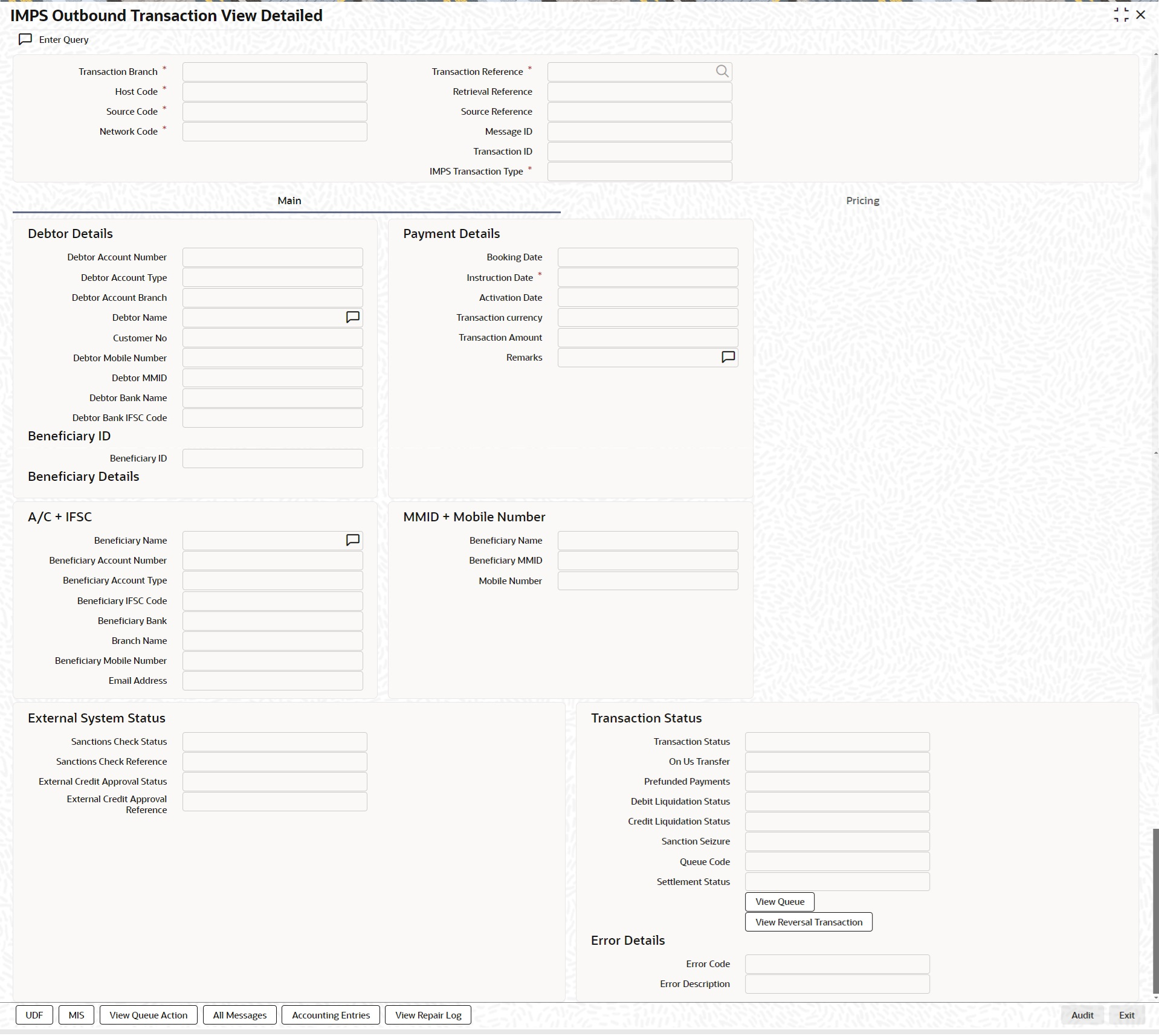Image resolution: width=1159 pixels, height=1036 pixels.
Task: Click the Message ID field
Action: pyautogui.click(x=640, y=132)
